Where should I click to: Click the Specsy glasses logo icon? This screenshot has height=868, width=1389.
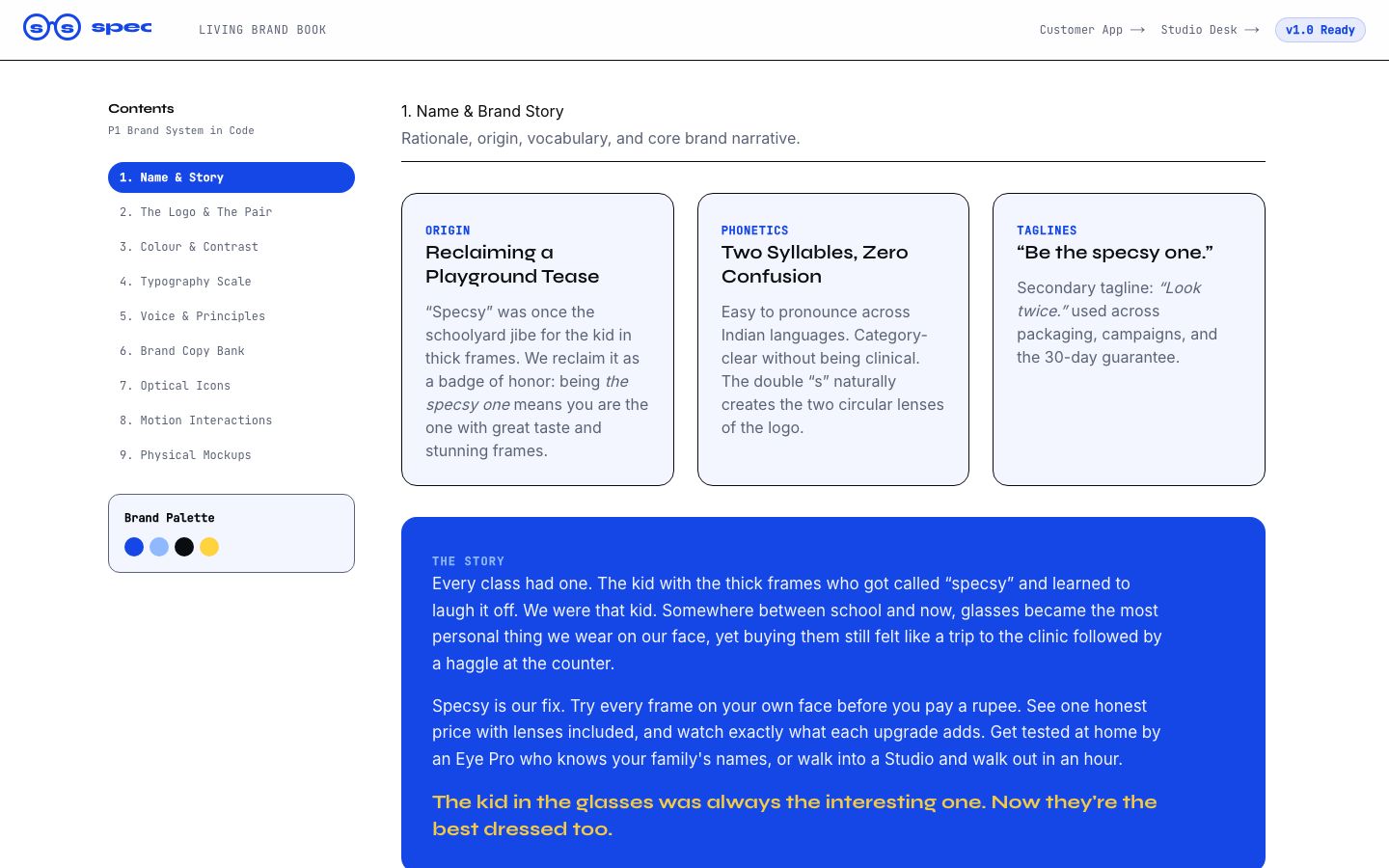(x=52, y=27)
